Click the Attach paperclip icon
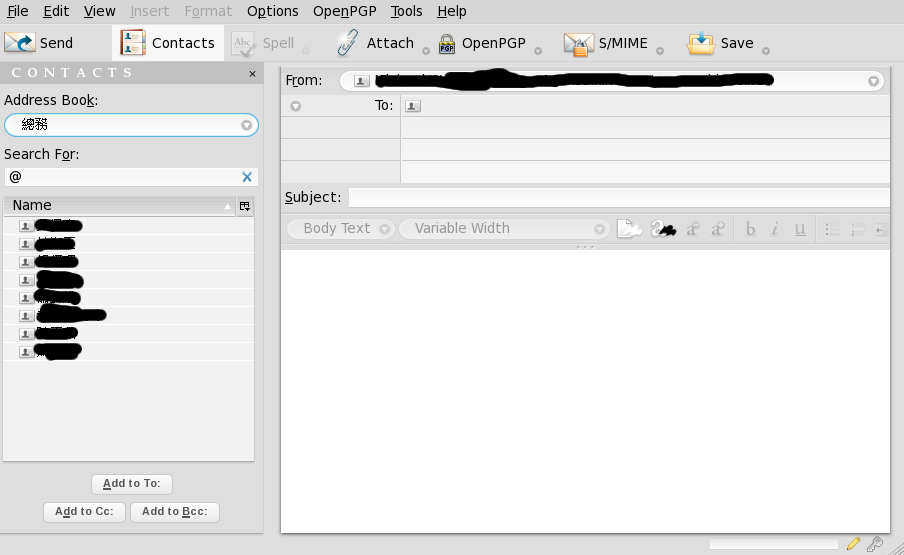Image resolution: width=904 pixels, height=555 pixels. pyautogui.click(x=348, y=43)
